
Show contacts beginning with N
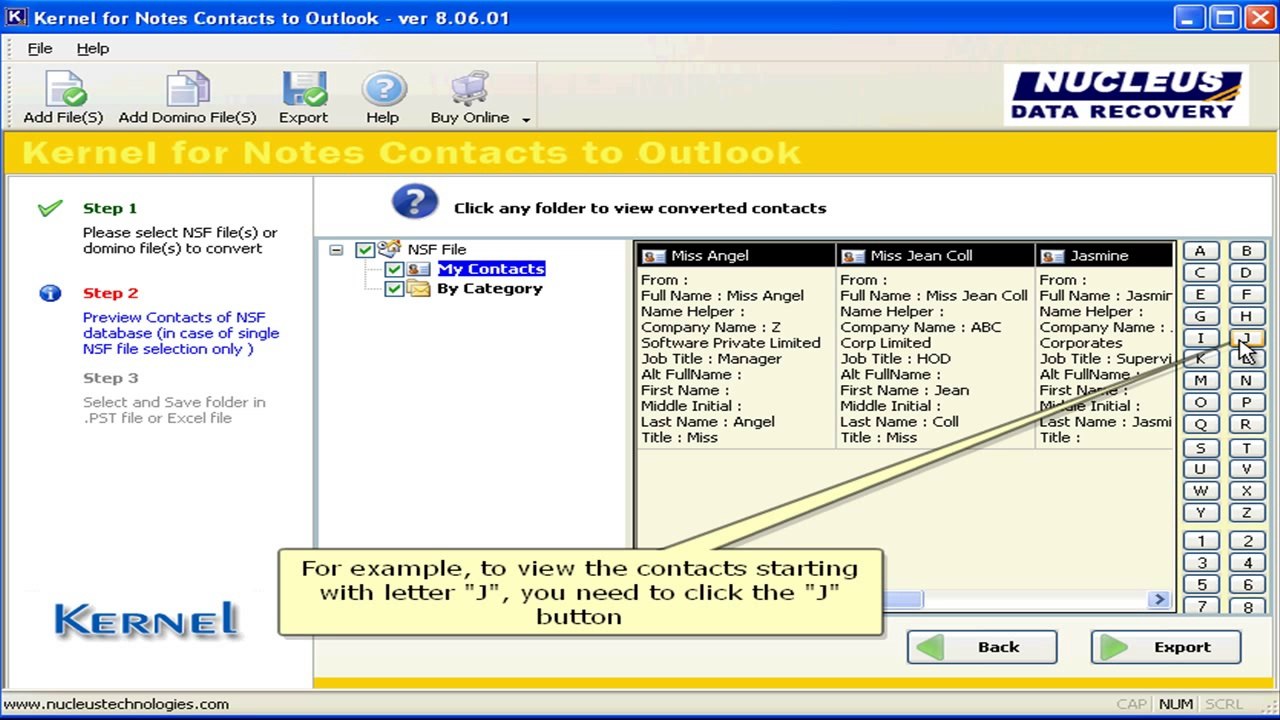[x=1246, y=381]
